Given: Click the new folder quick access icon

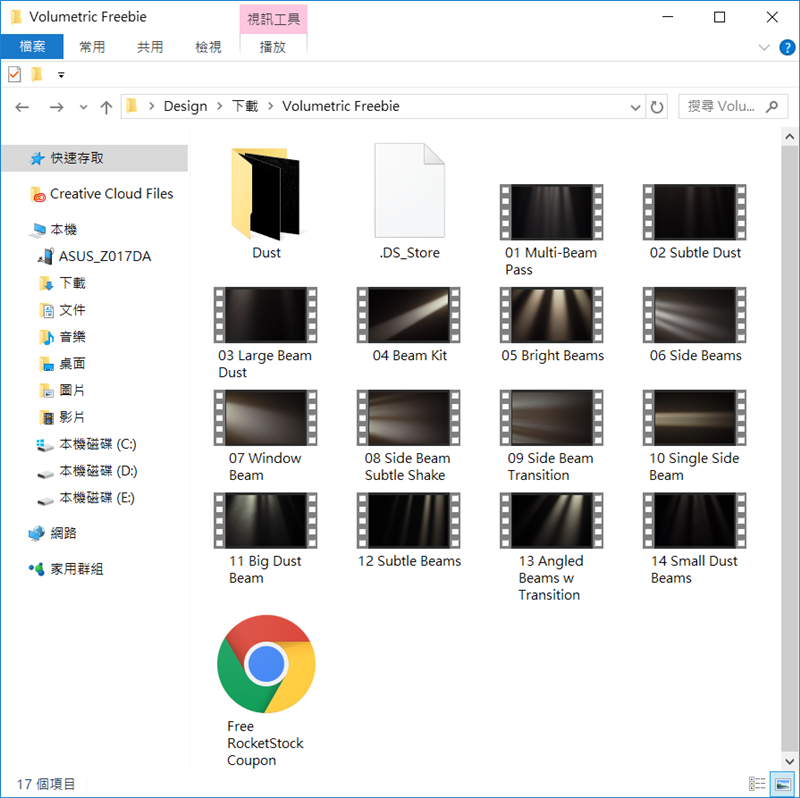Looking at the screenshot, I should [37, 74].
